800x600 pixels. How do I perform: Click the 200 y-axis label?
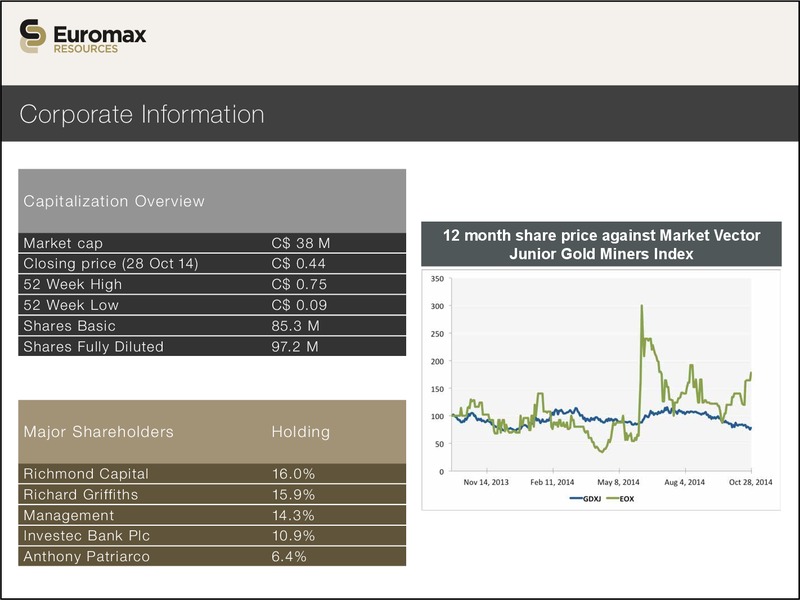pyautogui.click(x=437, y=362)
